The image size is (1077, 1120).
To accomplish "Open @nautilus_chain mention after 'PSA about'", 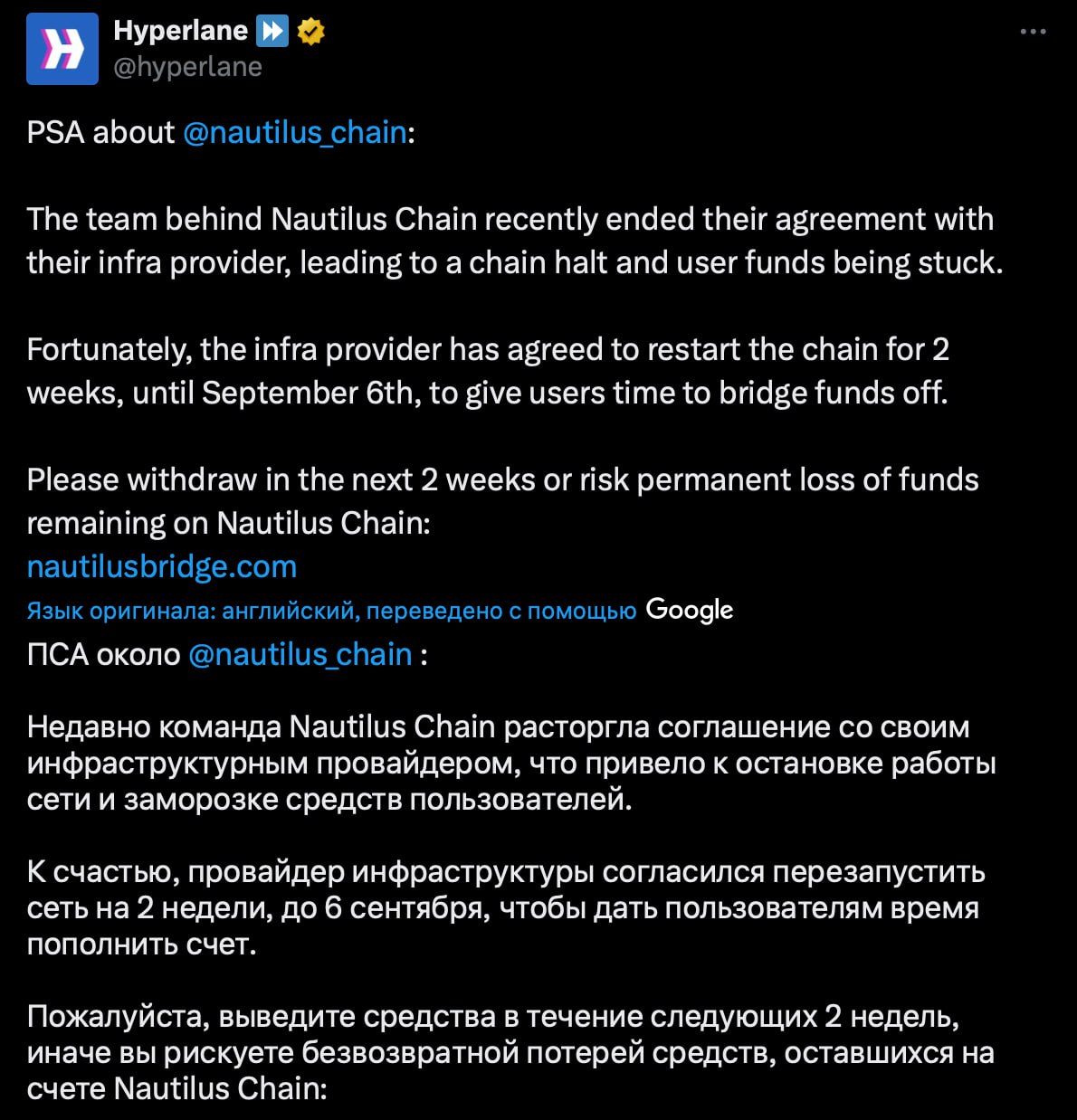I will coord(295,133).
